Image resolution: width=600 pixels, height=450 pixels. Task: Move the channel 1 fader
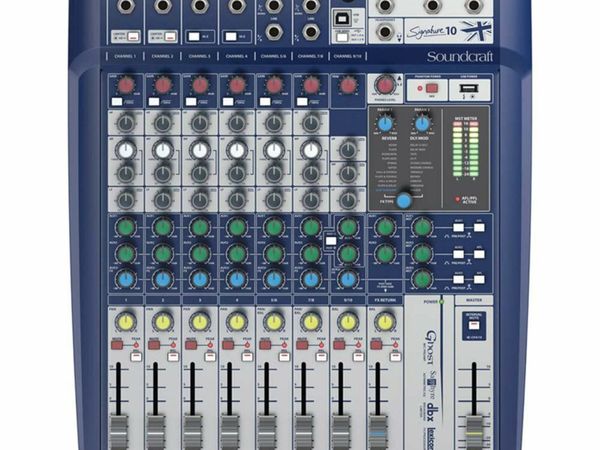pyautogui.click(x=119, y=432)
